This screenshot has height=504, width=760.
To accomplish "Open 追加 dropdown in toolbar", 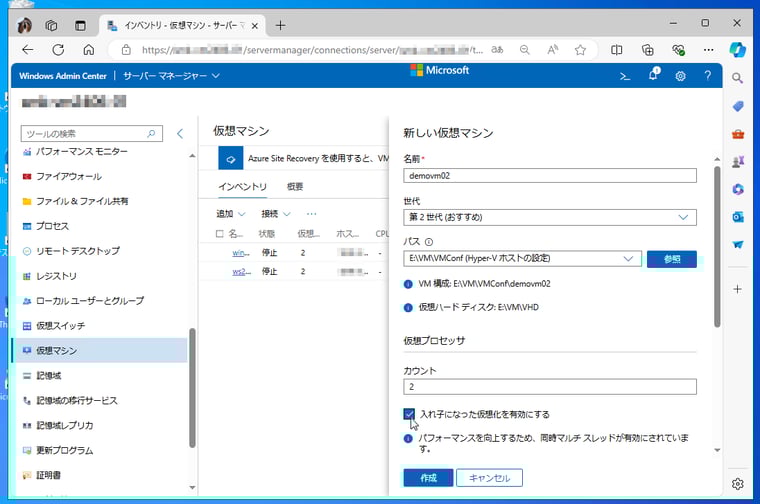I will (x=231, y=214).
